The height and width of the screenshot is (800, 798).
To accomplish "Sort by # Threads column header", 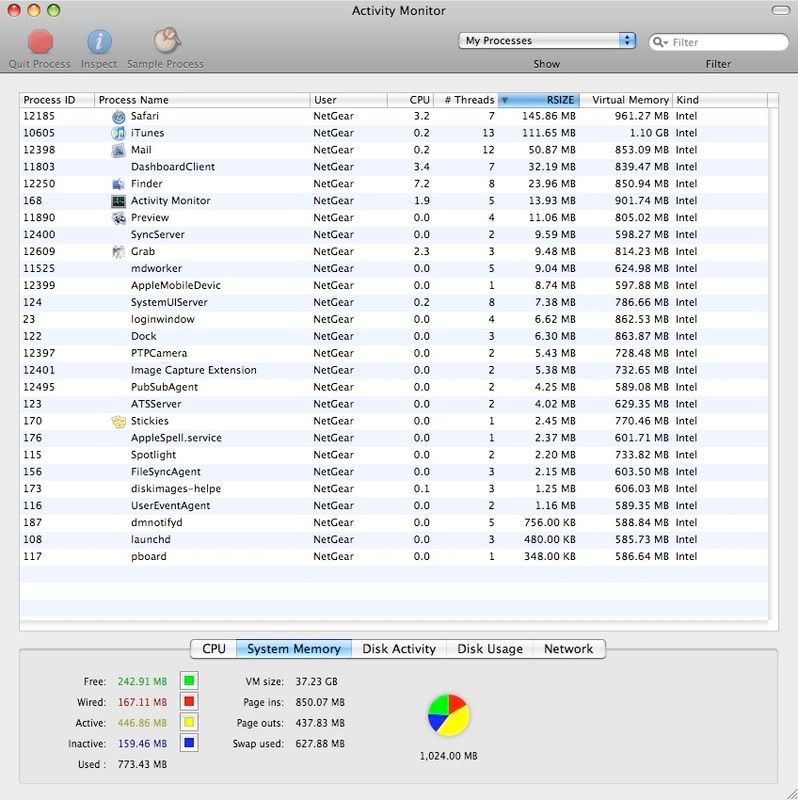I will pyautogui.click(x=466, y=100).
